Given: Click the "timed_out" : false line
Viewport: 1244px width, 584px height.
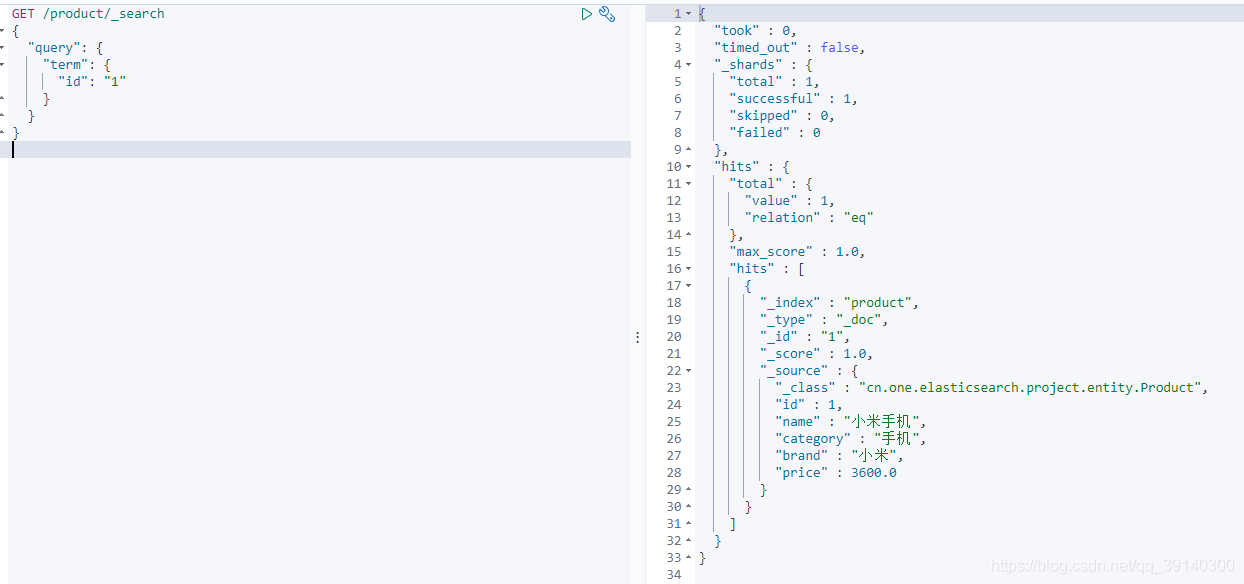Looking at the screenshot, I should [x=789, y=48].
